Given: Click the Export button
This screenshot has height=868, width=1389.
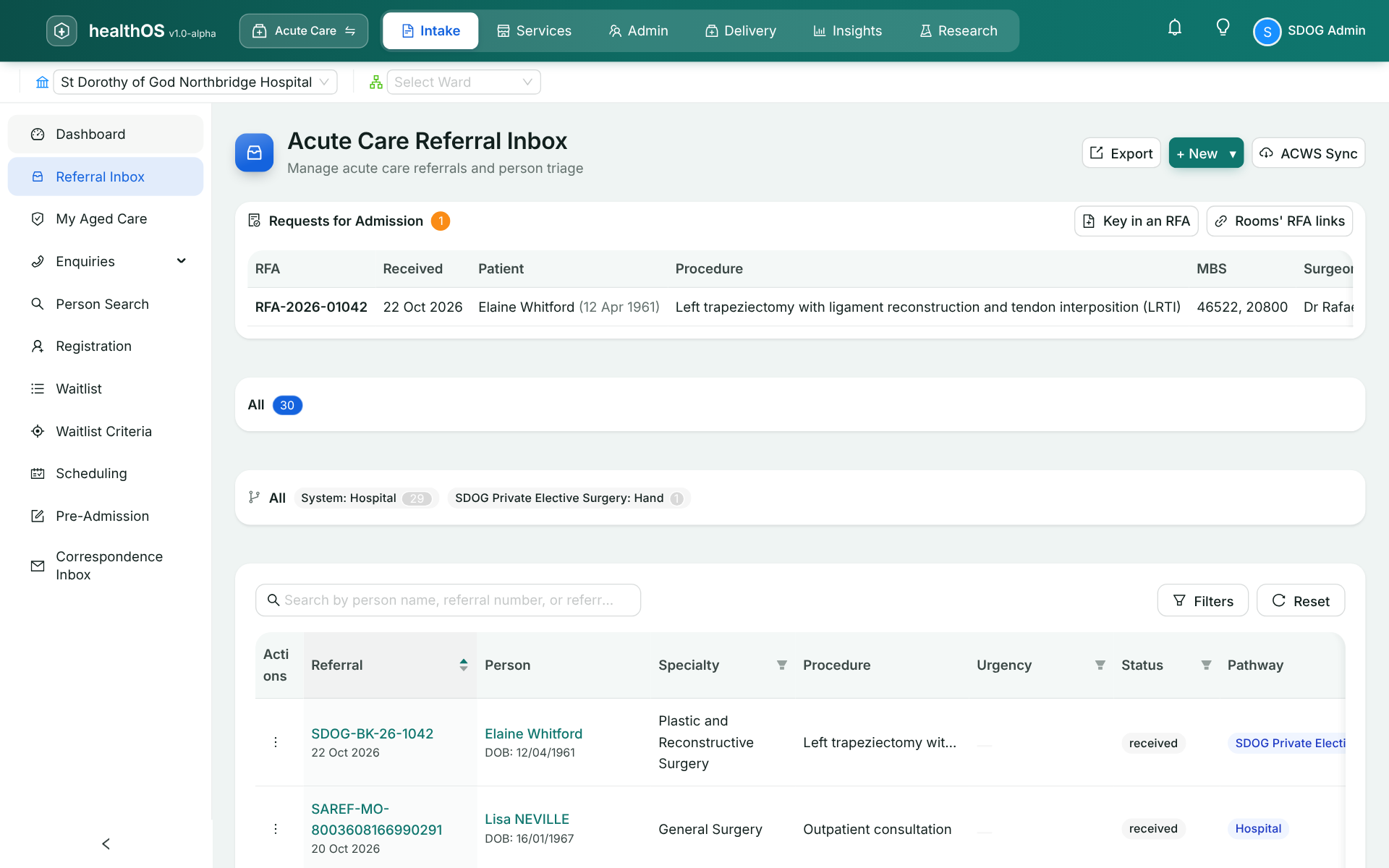Looking at the screenshot, I should tap(1121, 153).
